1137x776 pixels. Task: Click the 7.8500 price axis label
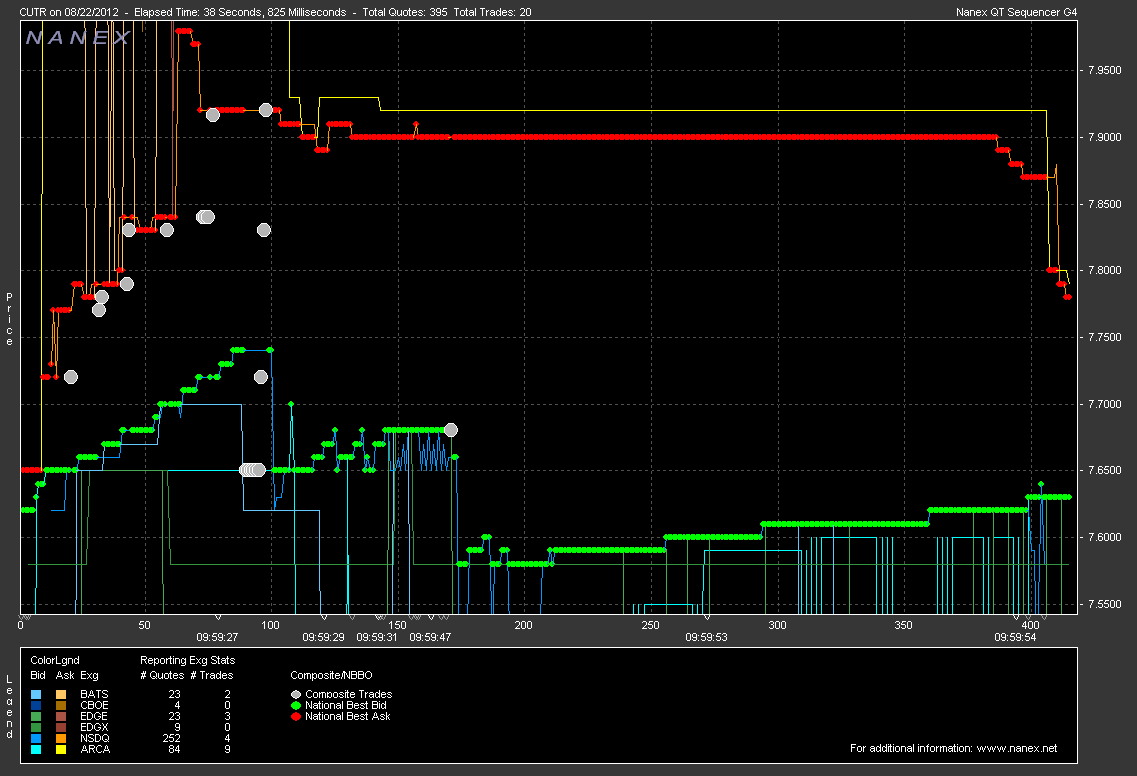1104,205
